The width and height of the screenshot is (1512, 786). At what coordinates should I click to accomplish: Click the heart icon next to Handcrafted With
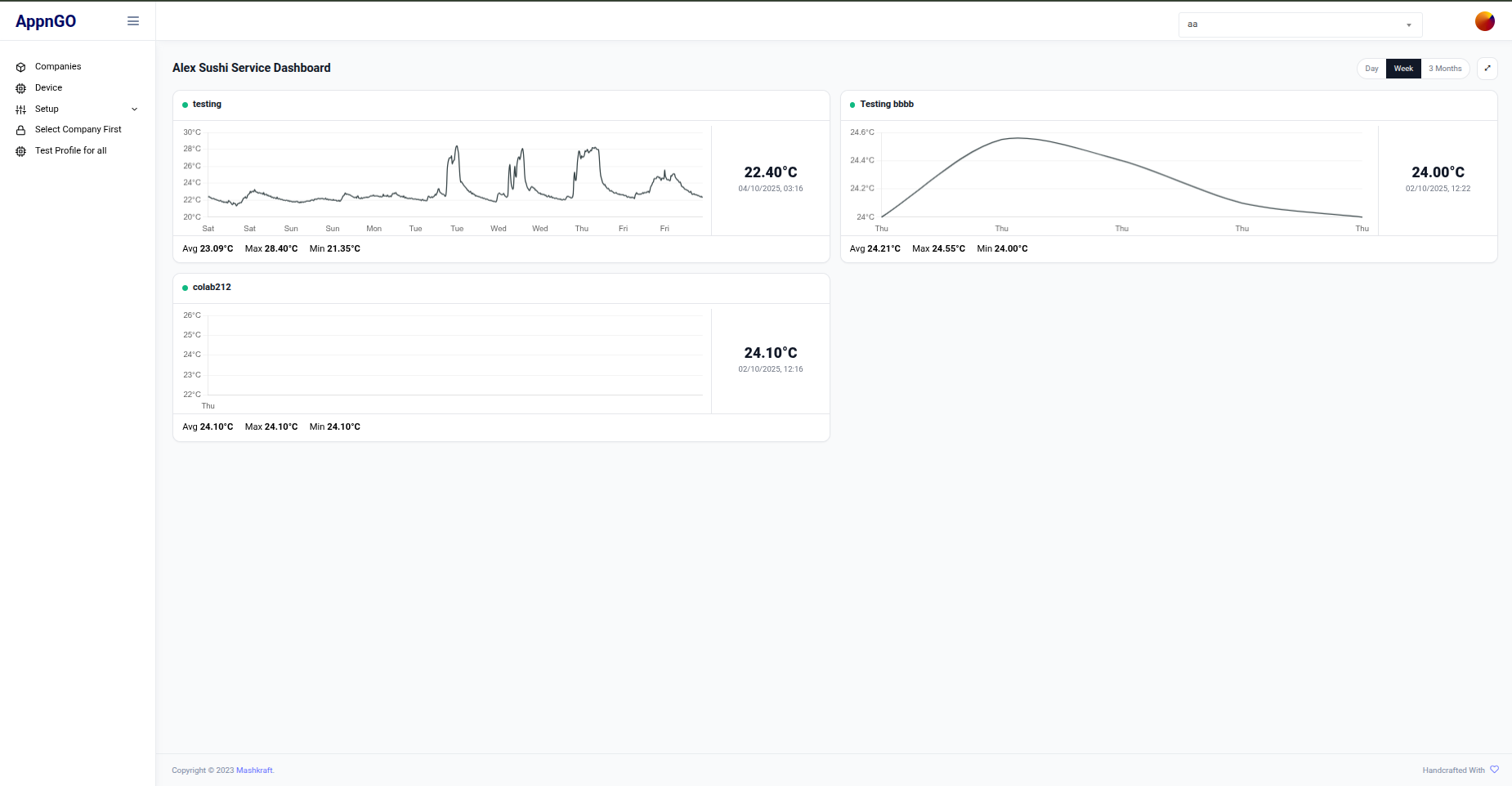1495,769
